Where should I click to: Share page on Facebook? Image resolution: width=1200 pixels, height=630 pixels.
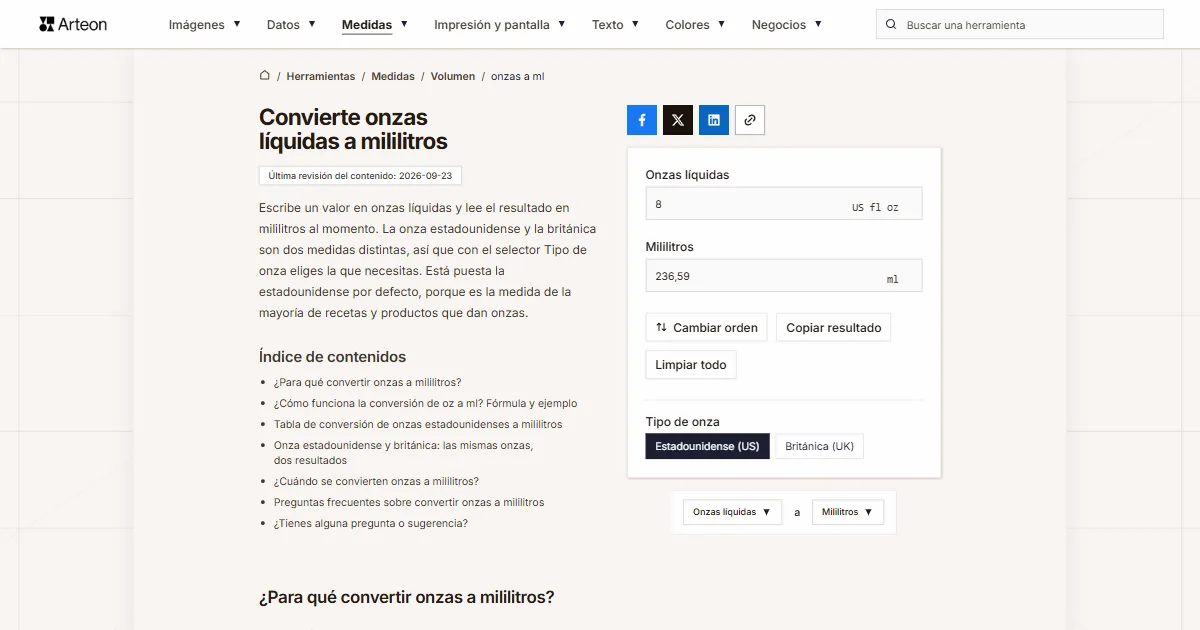click(642, 120)
